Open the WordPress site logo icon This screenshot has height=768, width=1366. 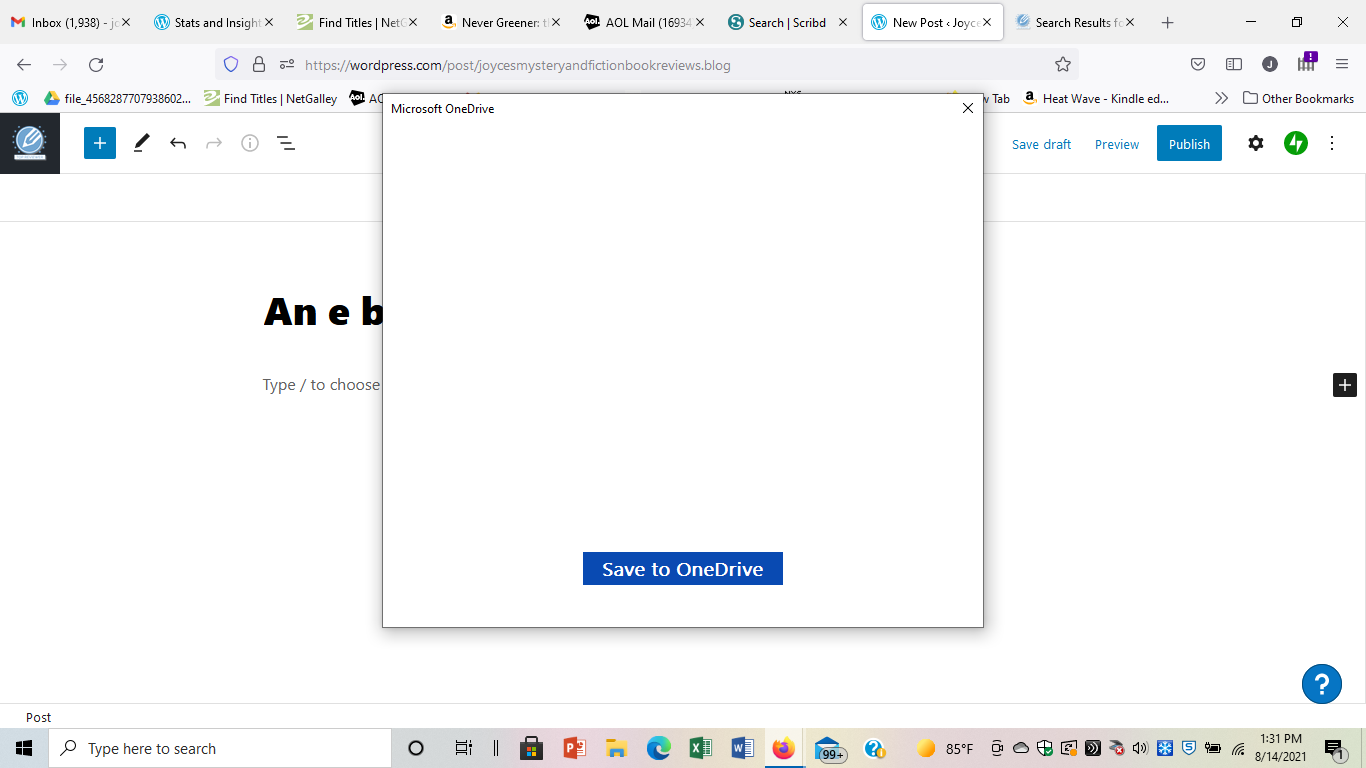click(30, 143)
